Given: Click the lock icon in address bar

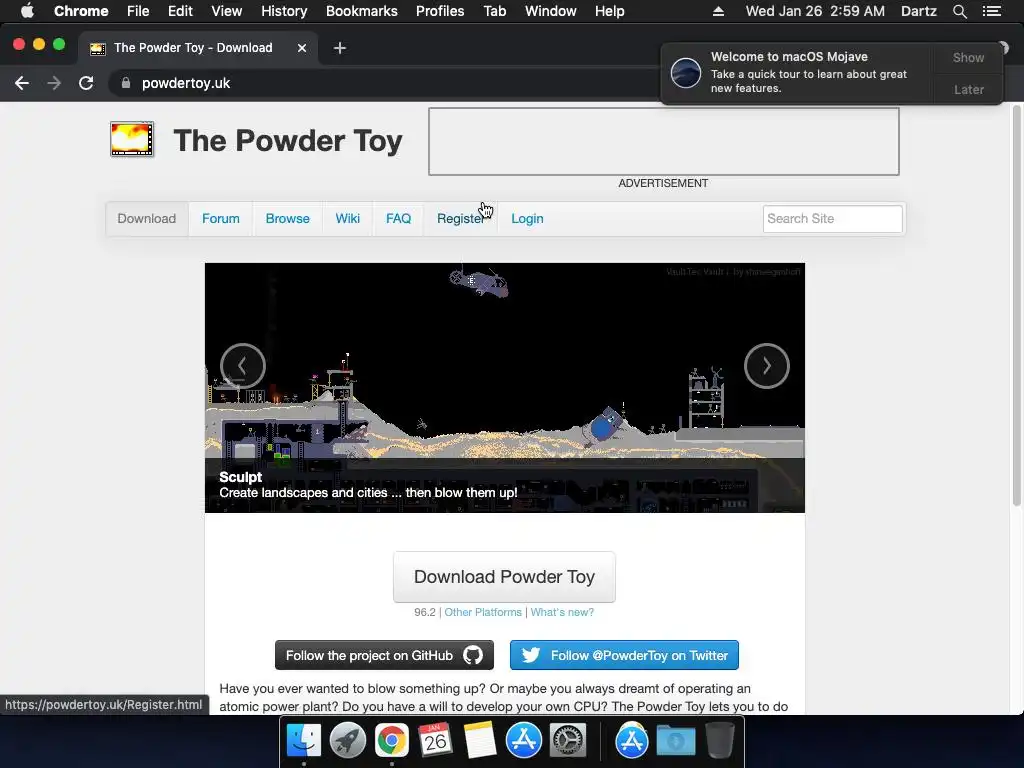Looking at the screenshot, I should pyautogui.click(x=126, y=83).
